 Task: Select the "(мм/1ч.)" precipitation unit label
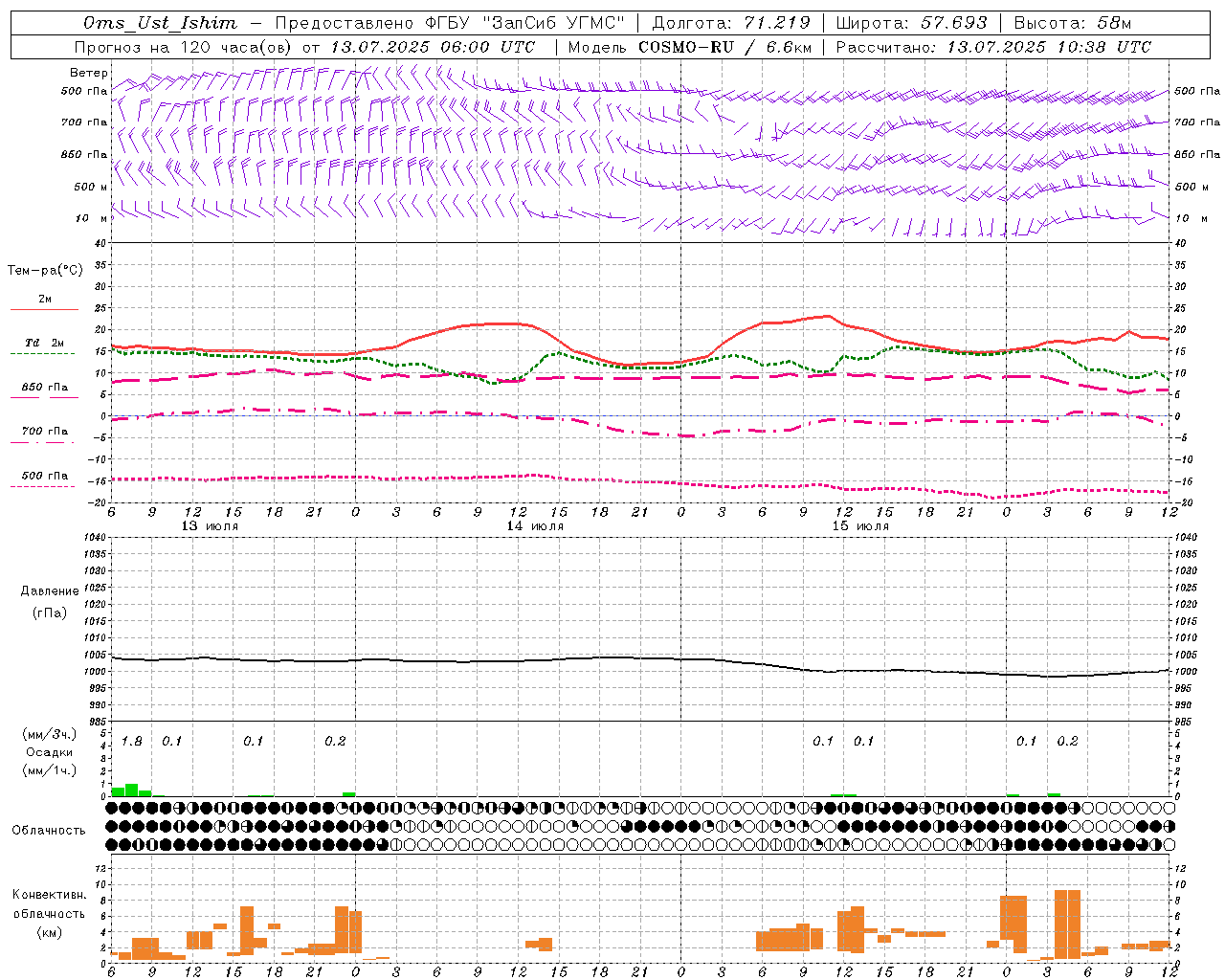[x=50, y=770]
